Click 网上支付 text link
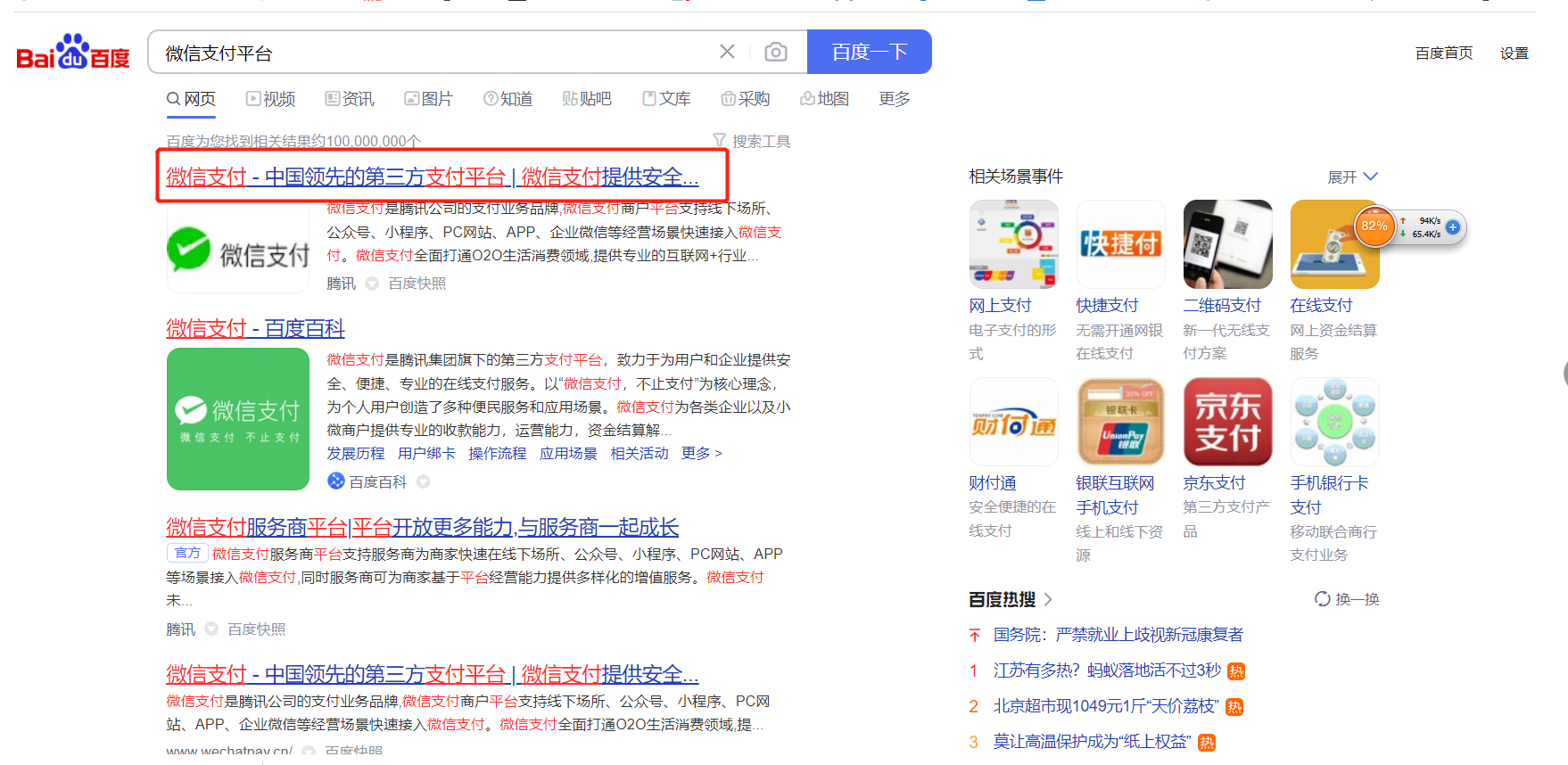1568x765 pixels. coord(1000,306)
